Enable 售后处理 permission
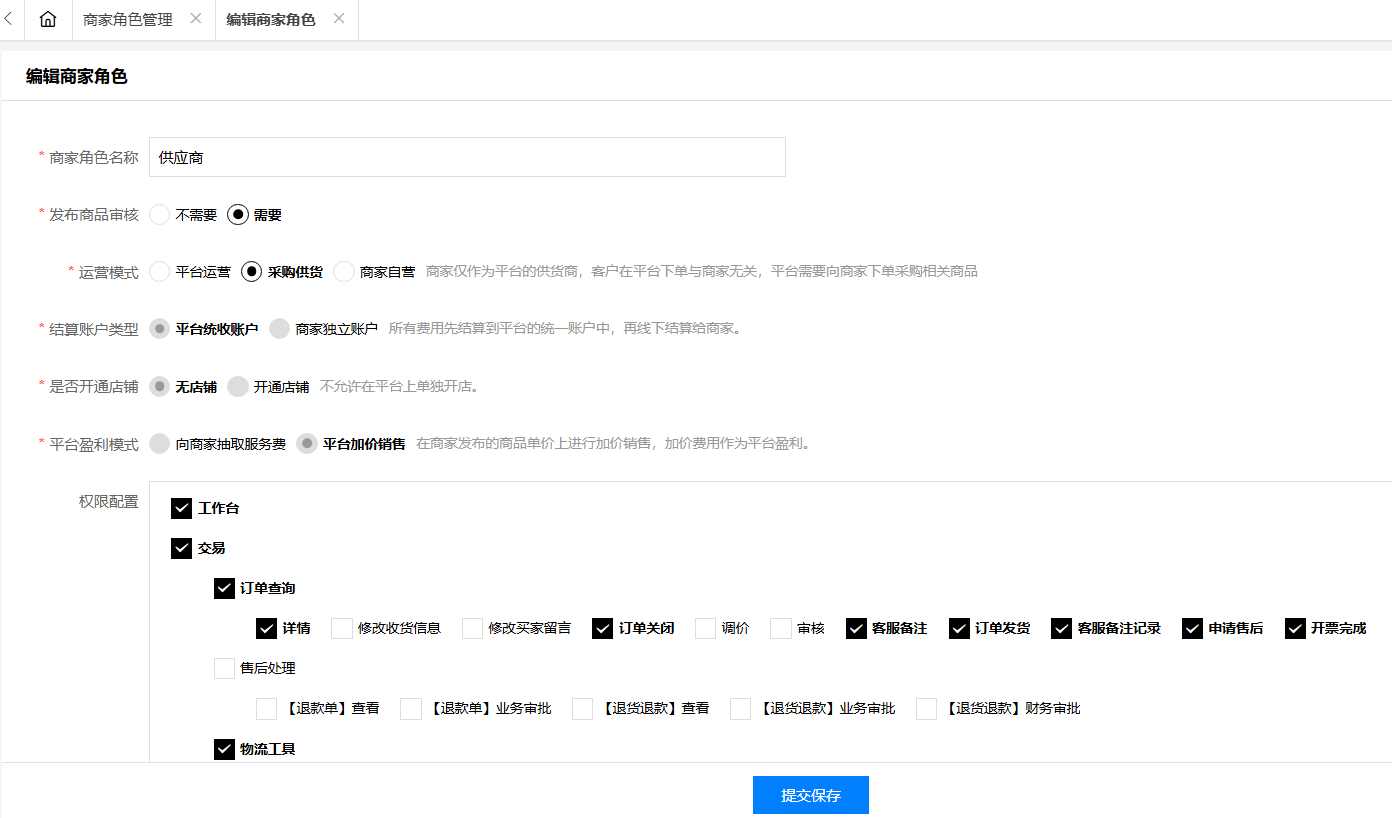The height and width of the screenshot is (818, 1392). [224, 669]
